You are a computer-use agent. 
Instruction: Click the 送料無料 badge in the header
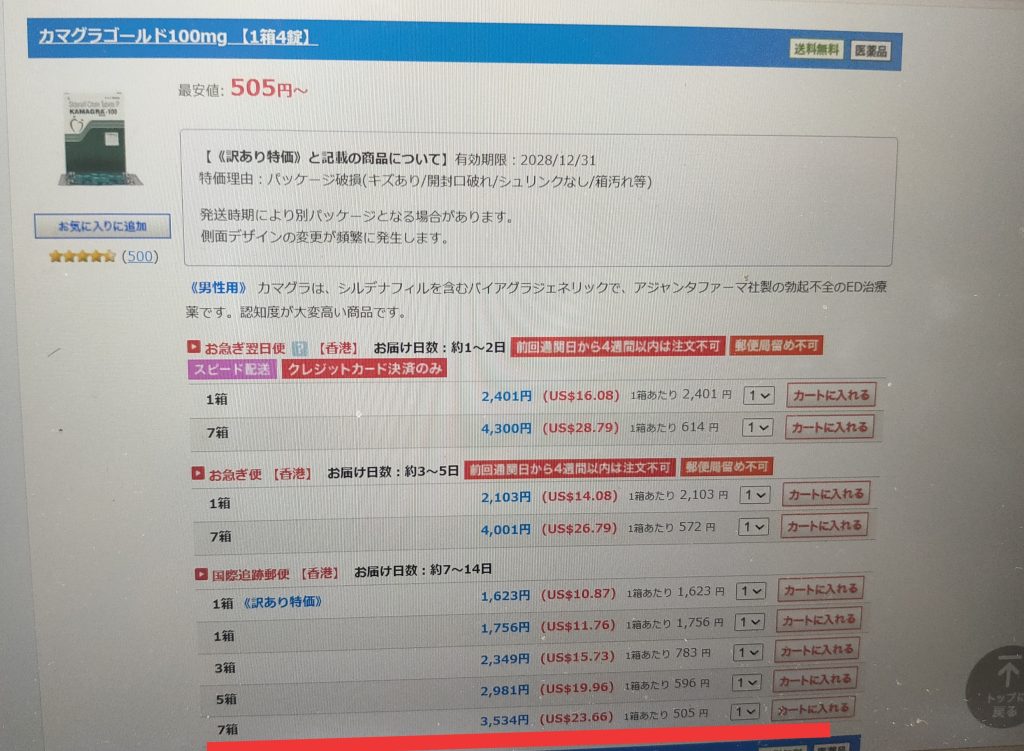[815, 50]
